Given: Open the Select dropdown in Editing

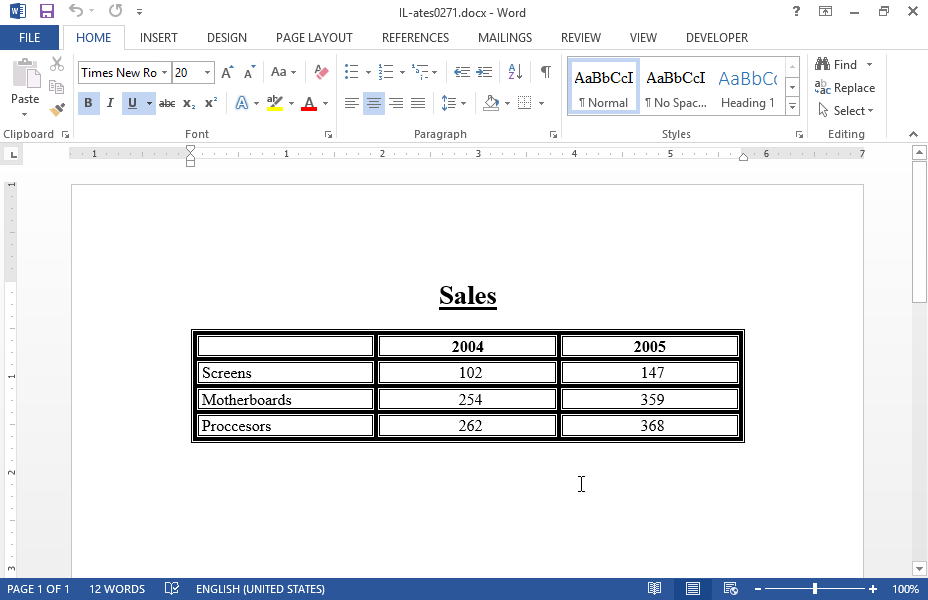Looking at the screenshot, I should pos(846,111).
